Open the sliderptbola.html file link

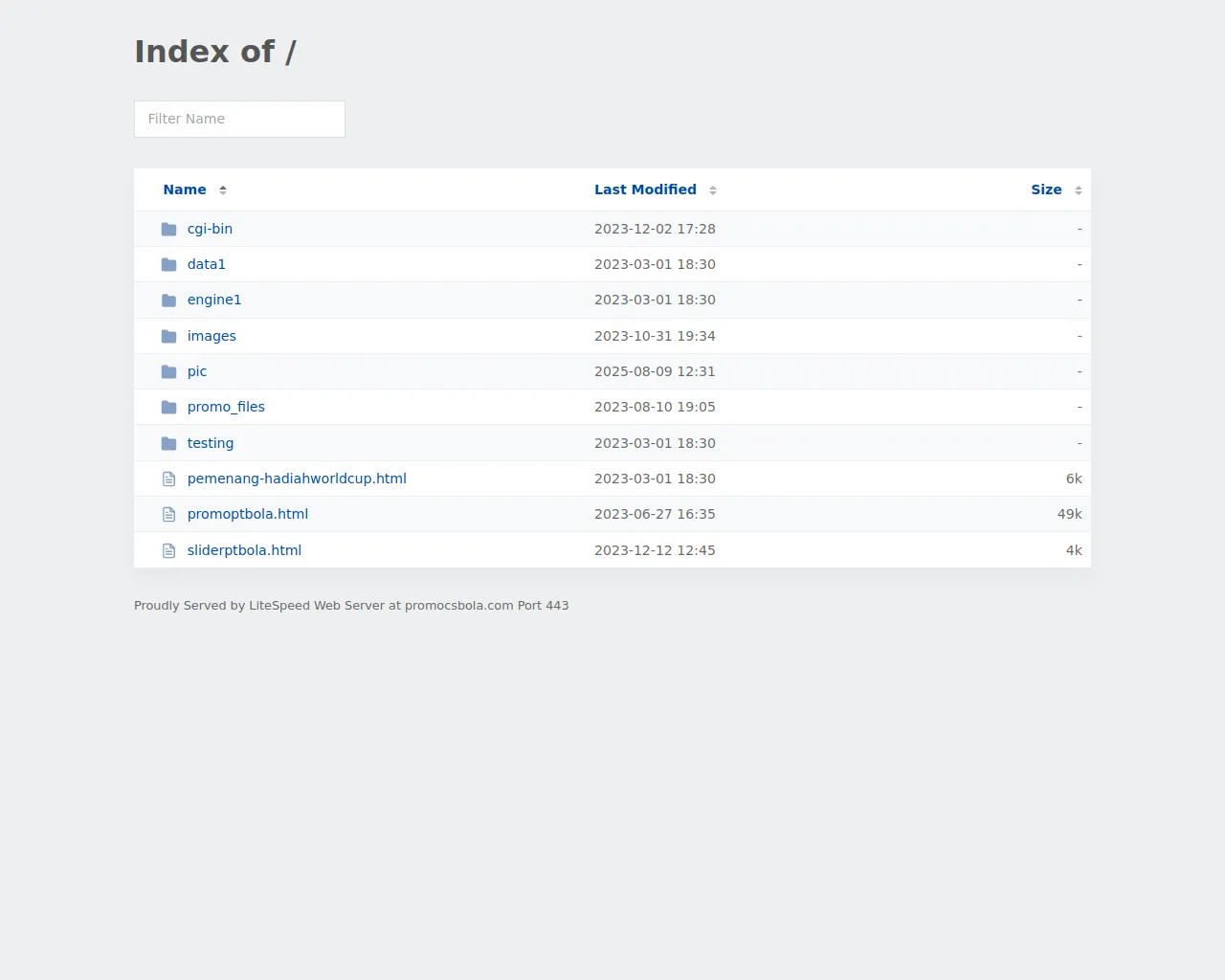point(244,550)
